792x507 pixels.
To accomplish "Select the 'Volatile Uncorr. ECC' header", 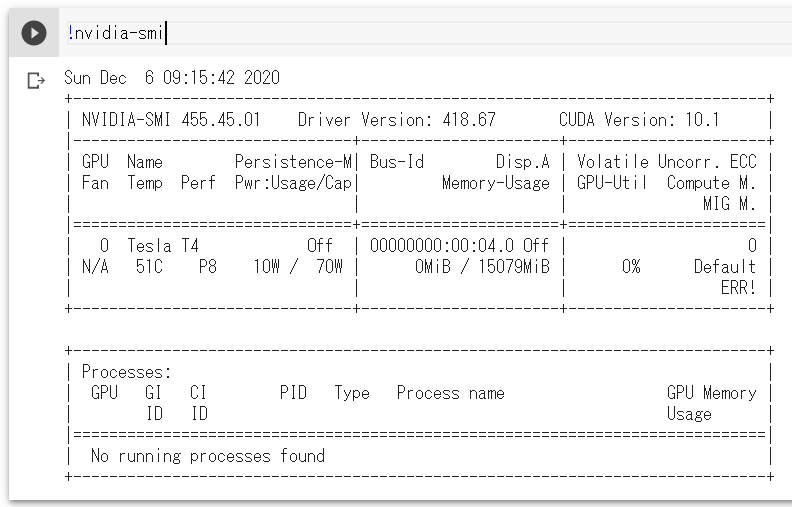I will [667, 162].
